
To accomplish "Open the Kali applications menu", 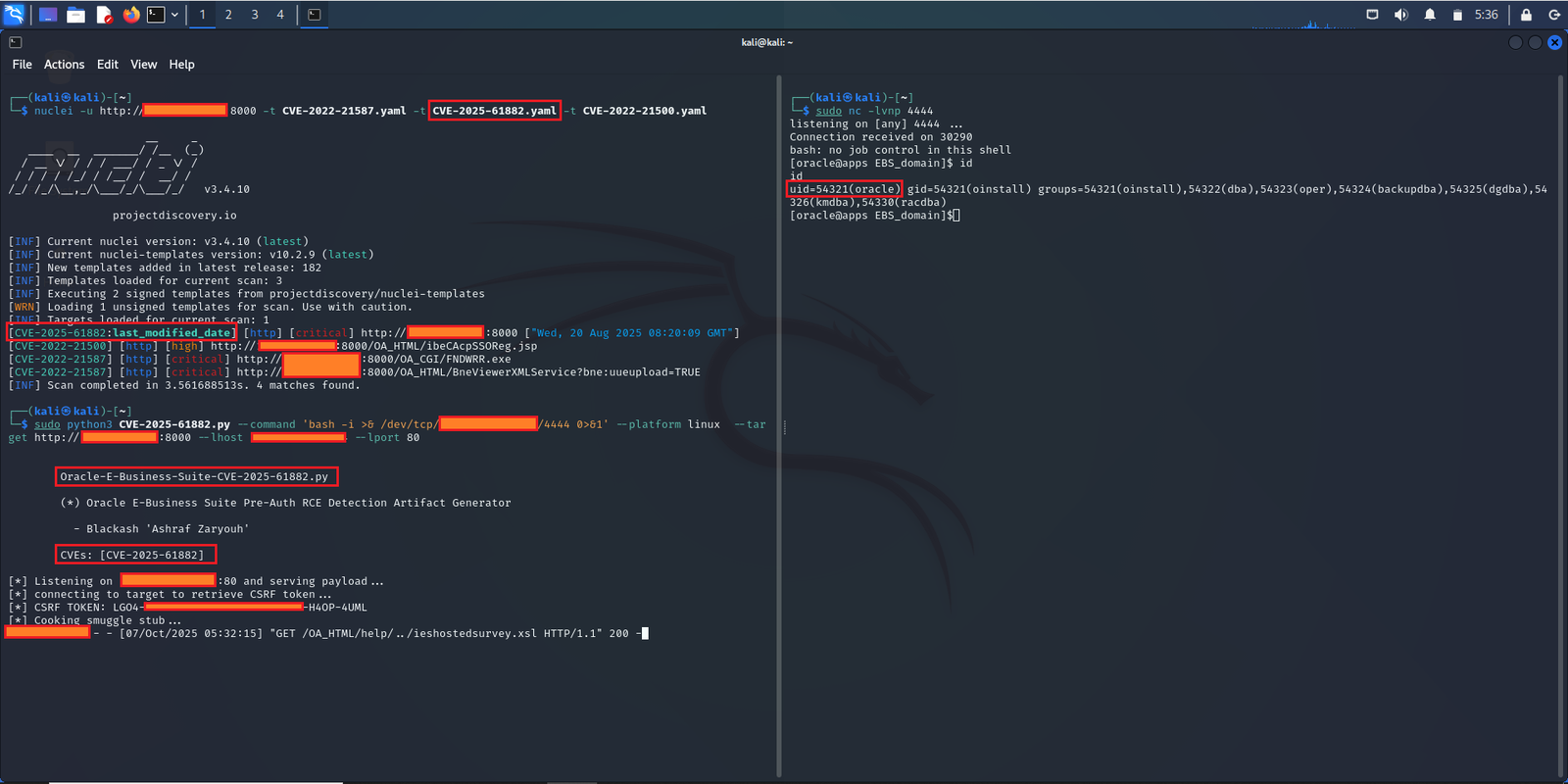I will pyautogui.click(x=14, y=15).
